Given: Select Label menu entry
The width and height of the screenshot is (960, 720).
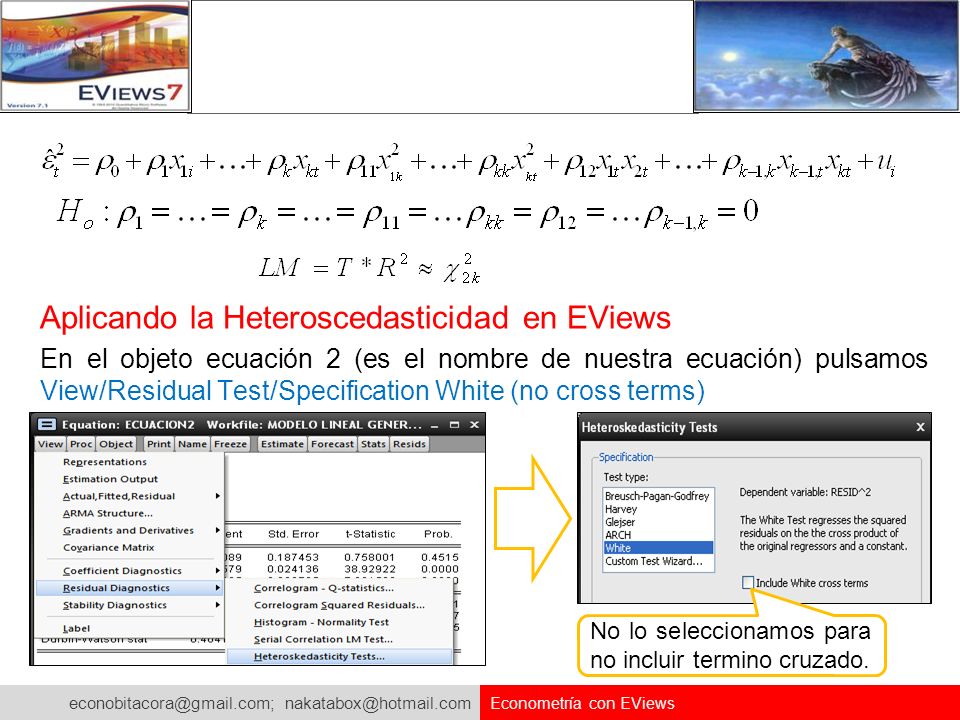Looking at the screenshot, I should (130, 628).
